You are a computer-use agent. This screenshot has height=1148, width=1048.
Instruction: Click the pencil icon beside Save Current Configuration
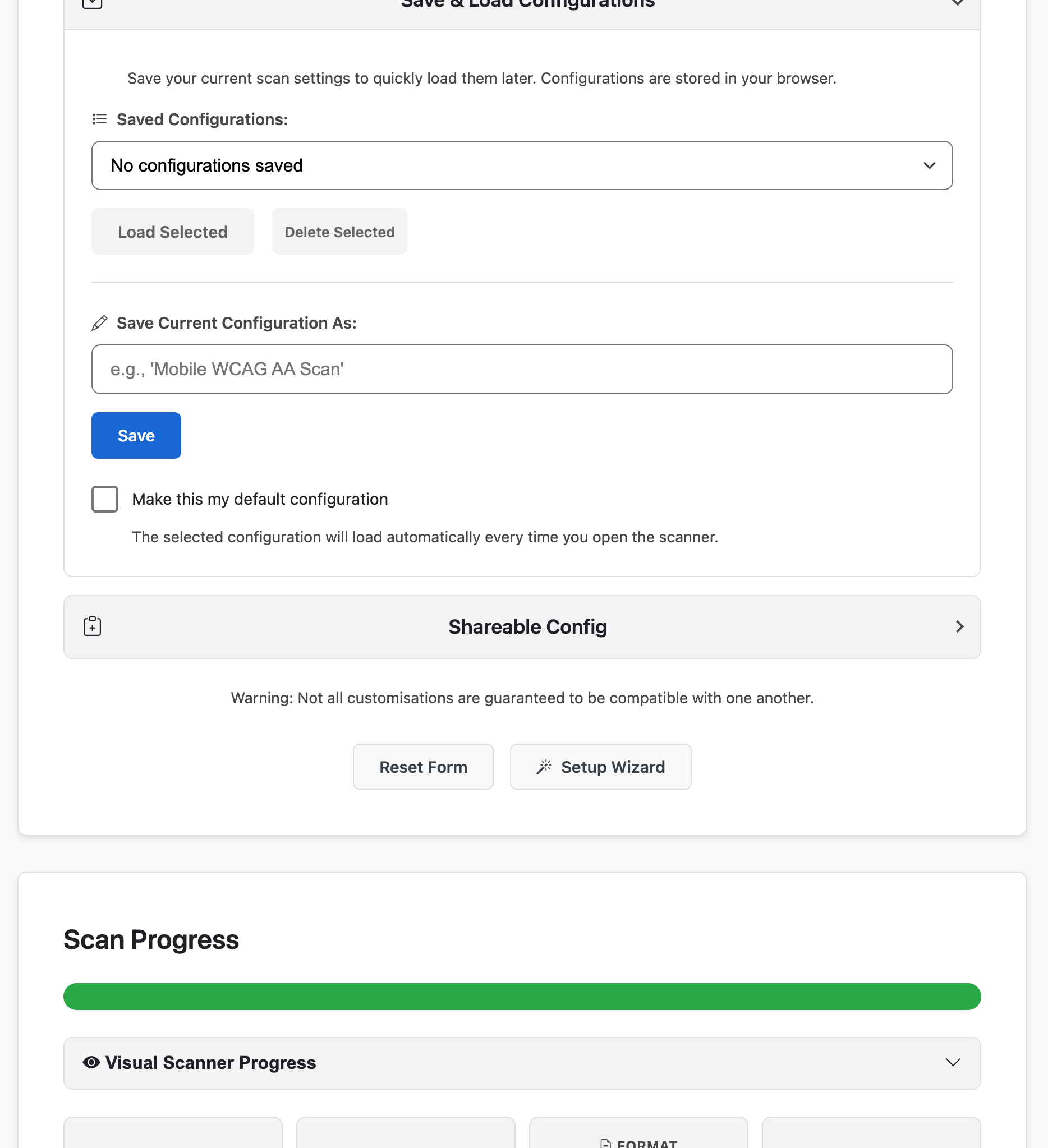click(x=100, y=323)
